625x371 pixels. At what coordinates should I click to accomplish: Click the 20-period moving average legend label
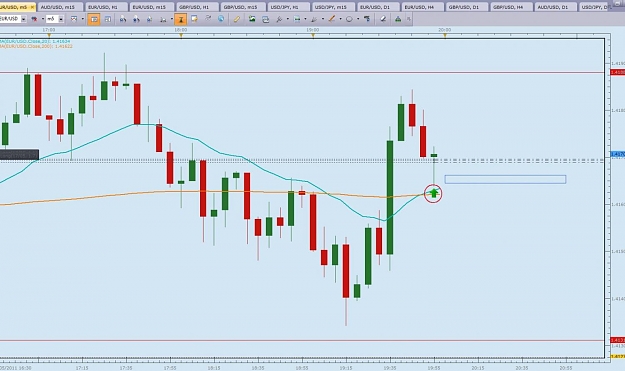(35, 41)
